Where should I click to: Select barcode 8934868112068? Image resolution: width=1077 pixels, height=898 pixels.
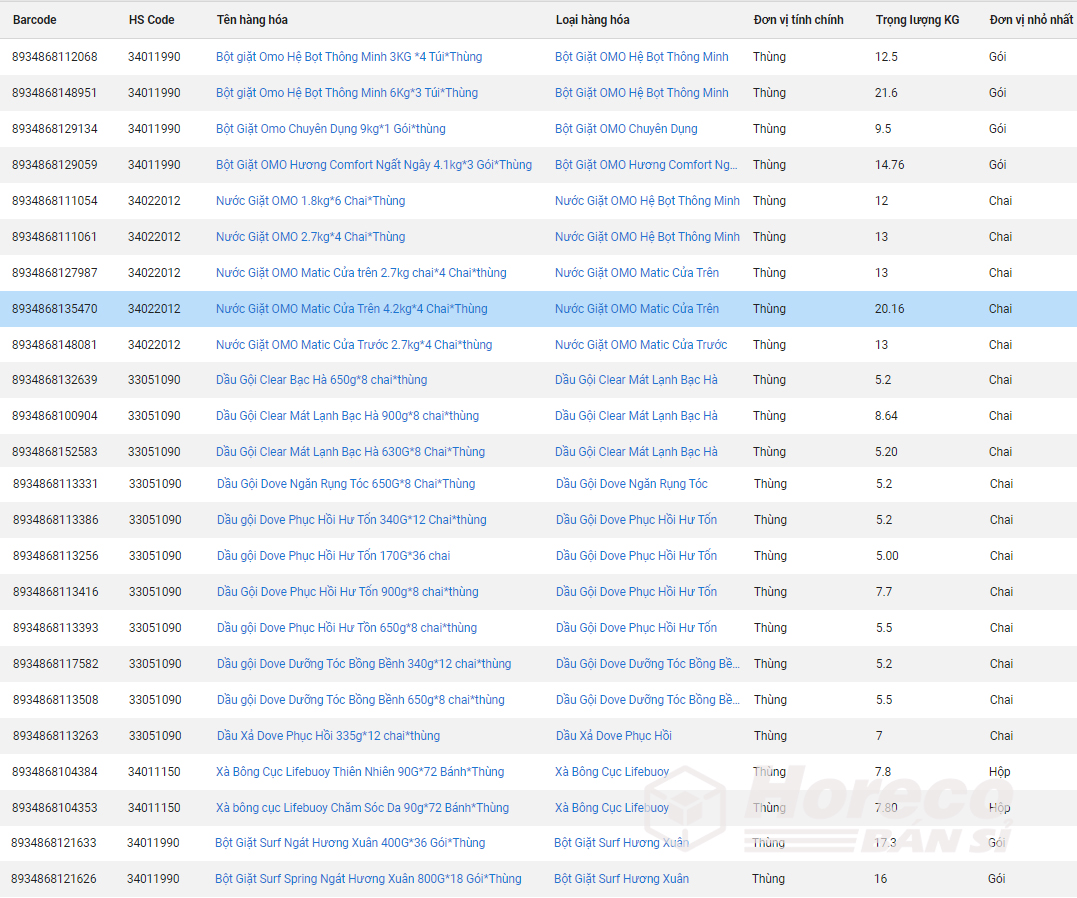(55, 57)
